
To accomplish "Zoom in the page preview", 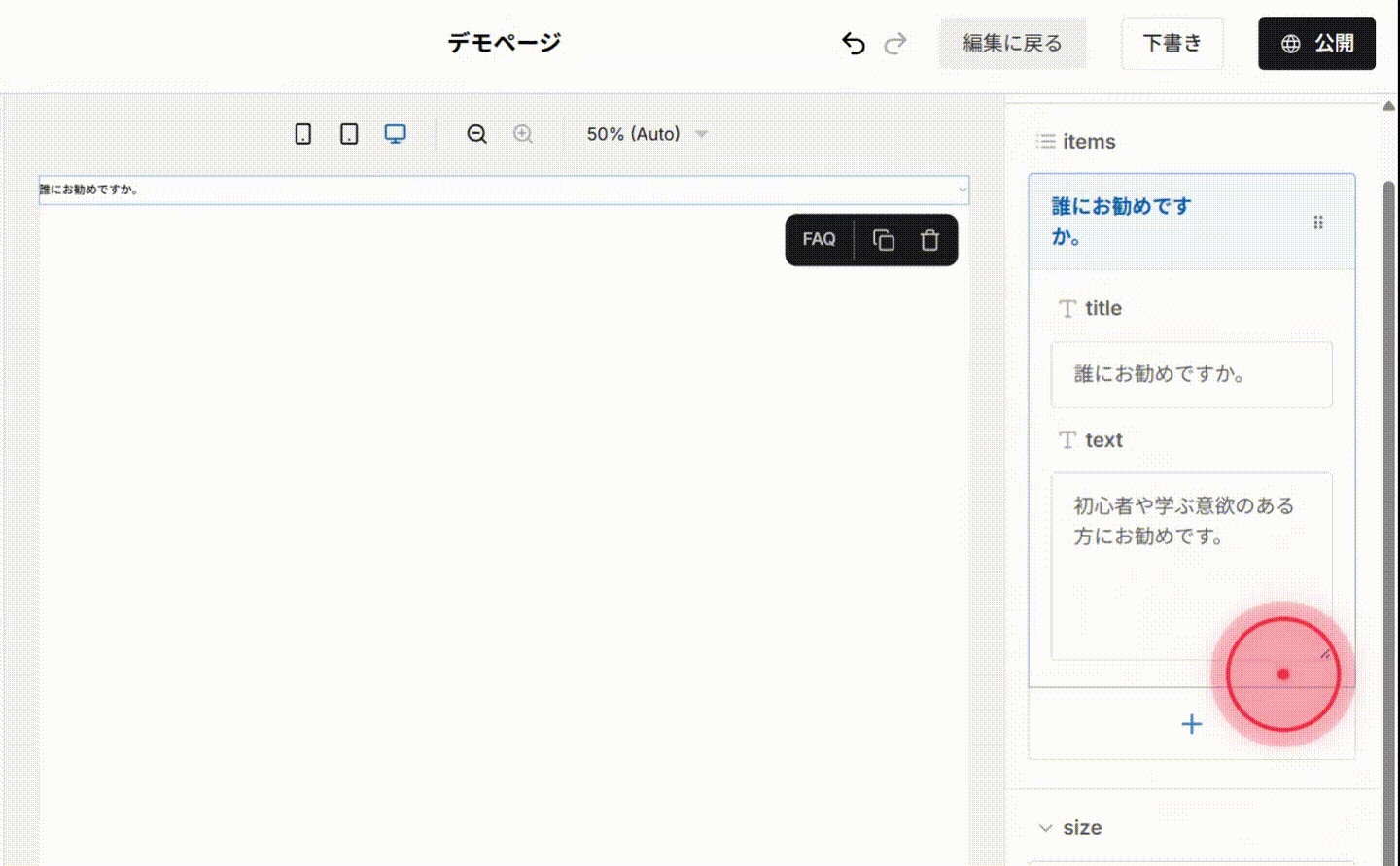I will pyautogui.click(x=522, y=134).
